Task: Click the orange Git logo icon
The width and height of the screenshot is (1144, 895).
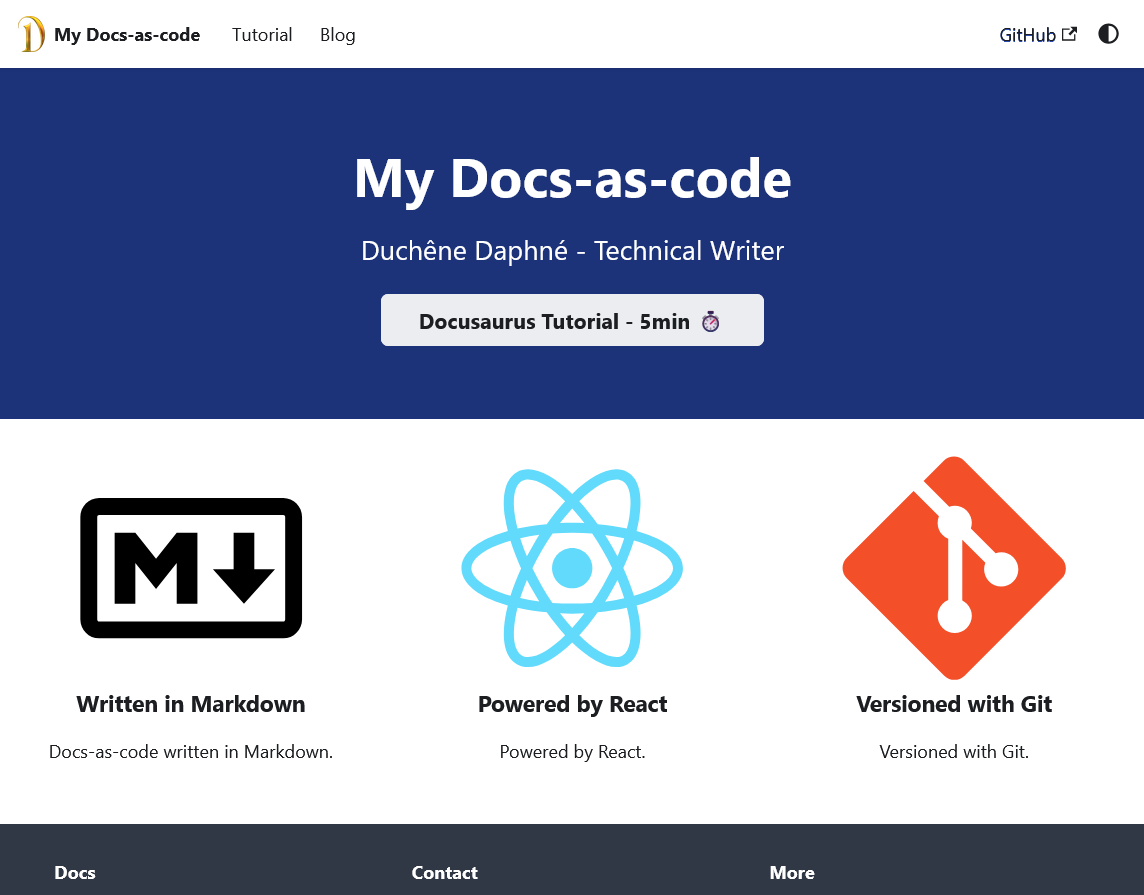Action: [x=953, y=567]
